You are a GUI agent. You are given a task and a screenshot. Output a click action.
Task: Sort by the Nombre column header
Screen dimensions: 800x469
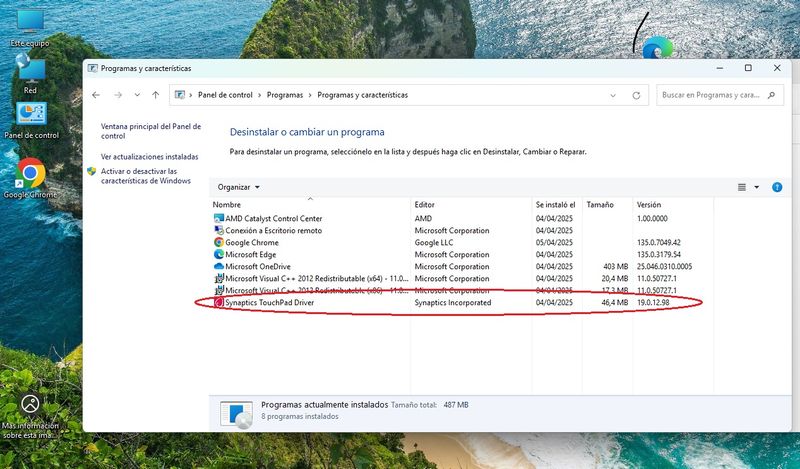tap(227, 205)
